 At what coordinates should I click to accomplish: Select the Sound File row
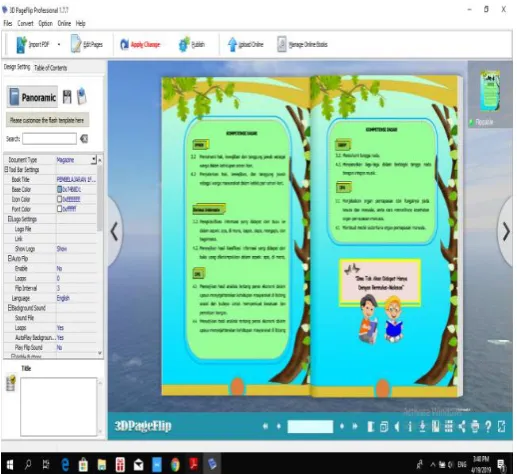[x=50, y=318]
